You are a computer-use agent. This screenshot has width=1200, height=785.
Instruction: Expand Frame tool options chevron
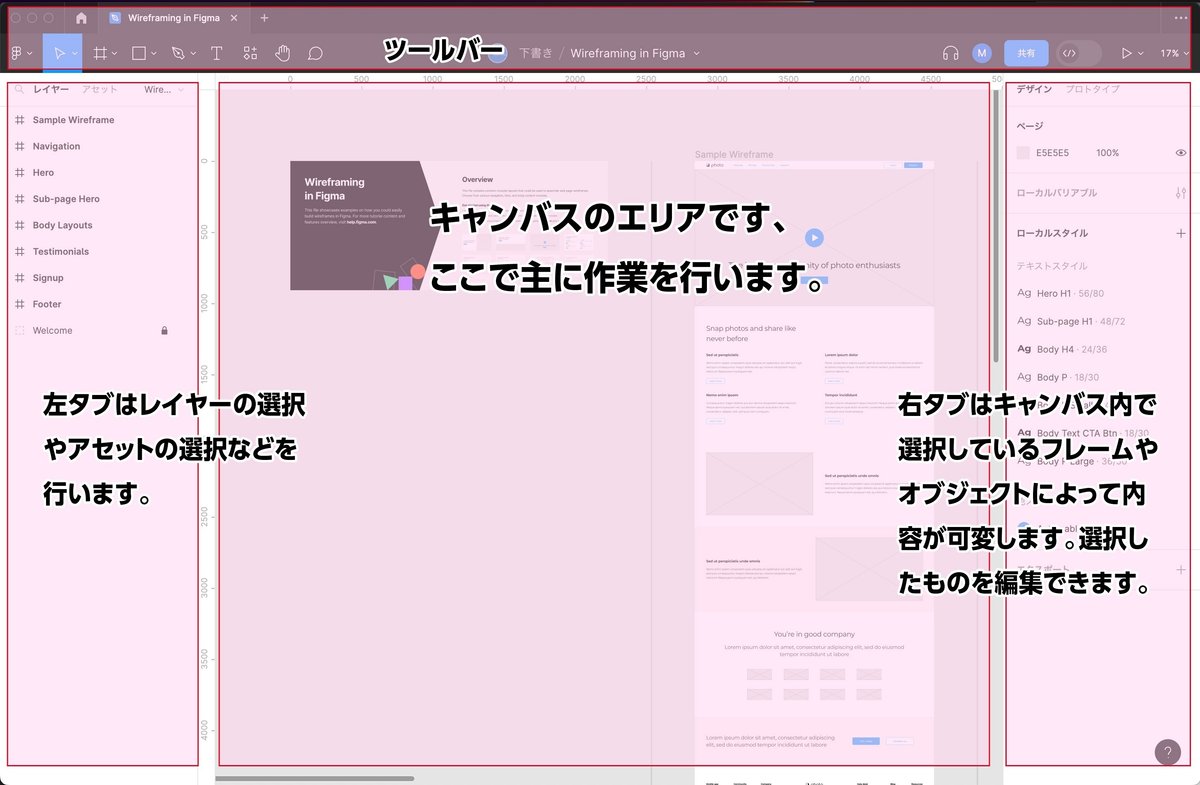tap(114, 54)
